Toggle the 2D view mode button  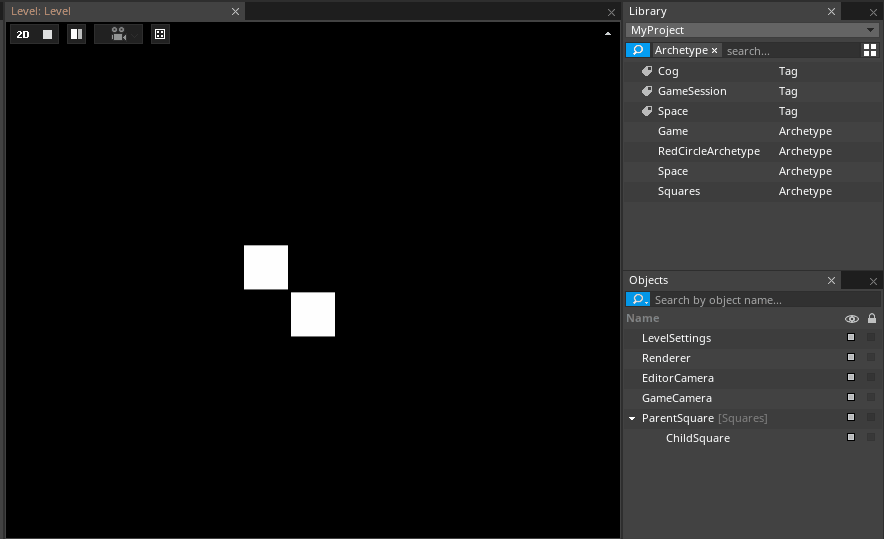coord(23,34)
